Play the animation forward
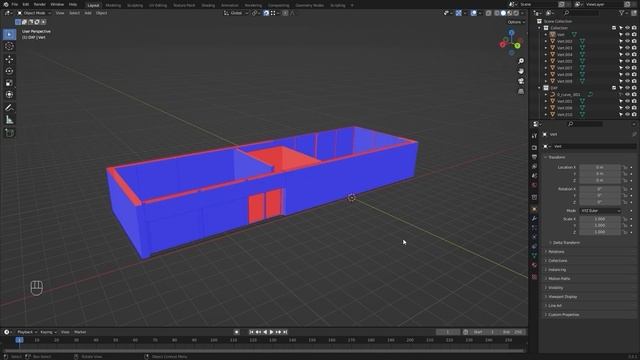 point(271,332)
